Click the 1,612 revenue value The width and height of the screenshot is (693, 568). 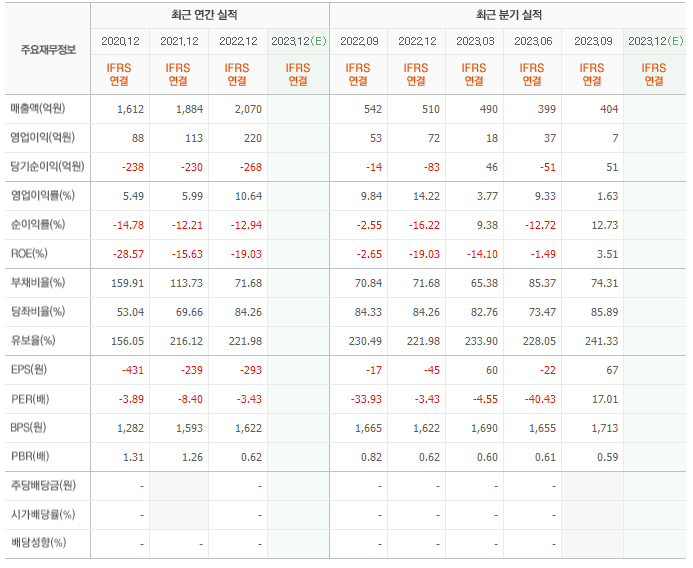(x=130, y=109)
